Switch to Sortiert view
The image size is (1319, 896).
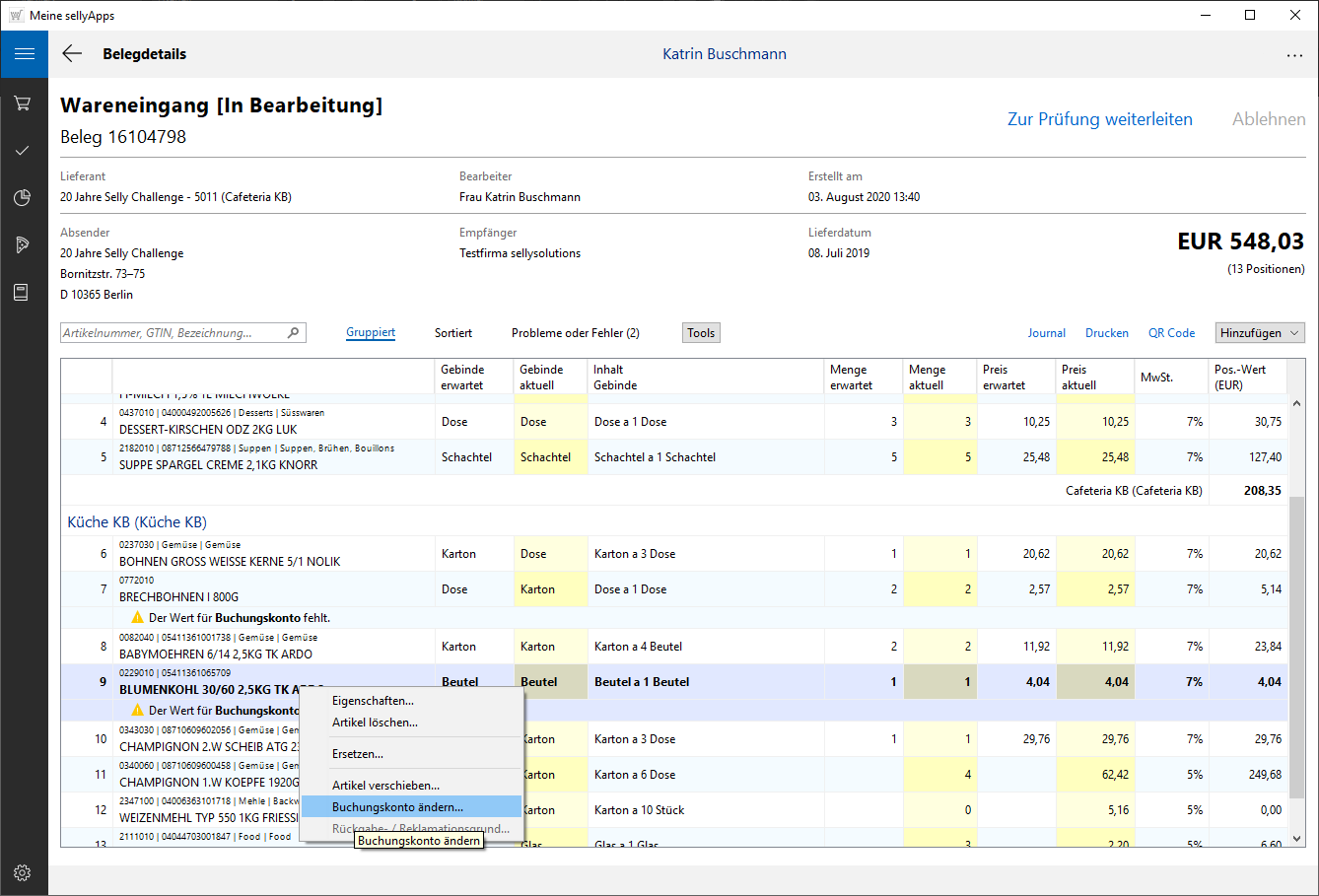click(453, 333)
